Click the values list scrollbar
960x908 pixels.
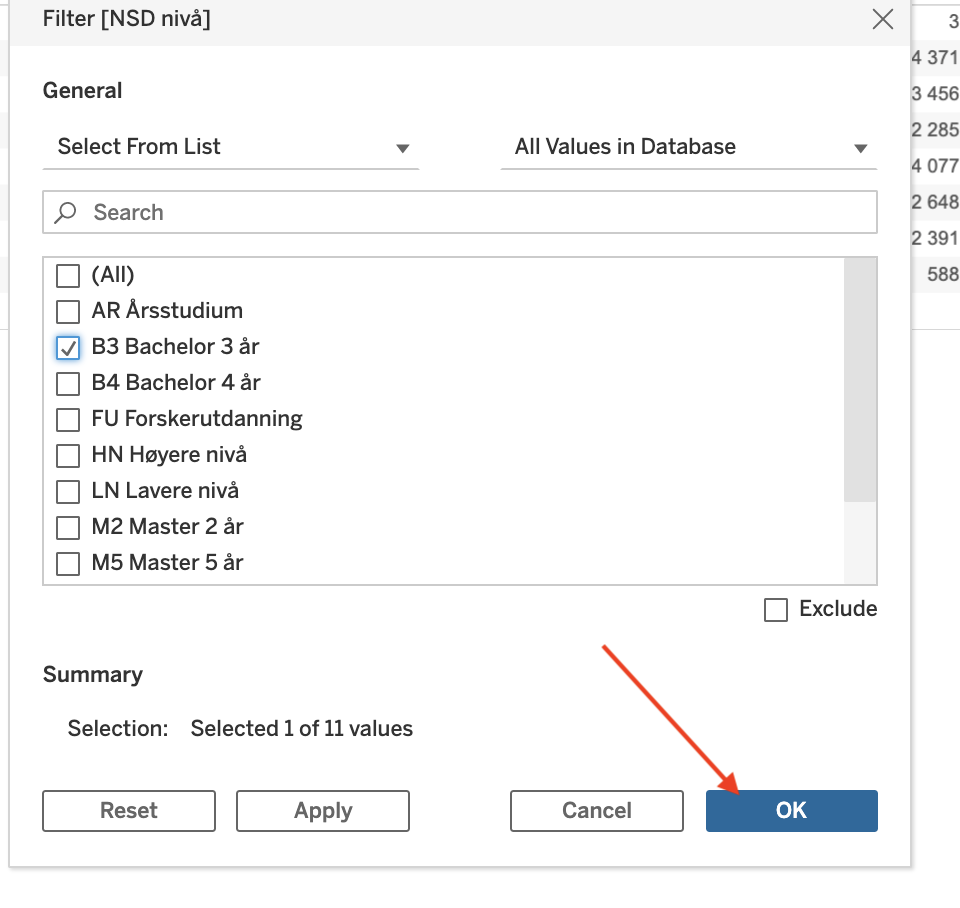point(860,380)
